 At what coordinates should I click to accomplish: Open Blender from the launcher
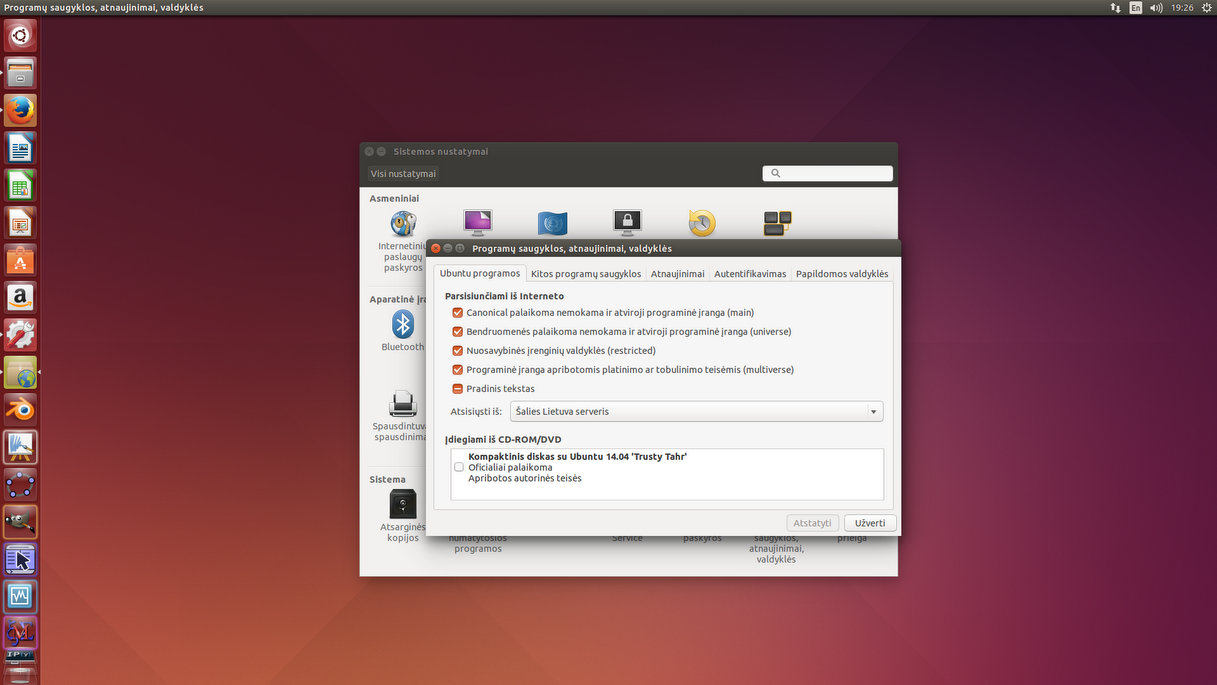tap(20, 410)
